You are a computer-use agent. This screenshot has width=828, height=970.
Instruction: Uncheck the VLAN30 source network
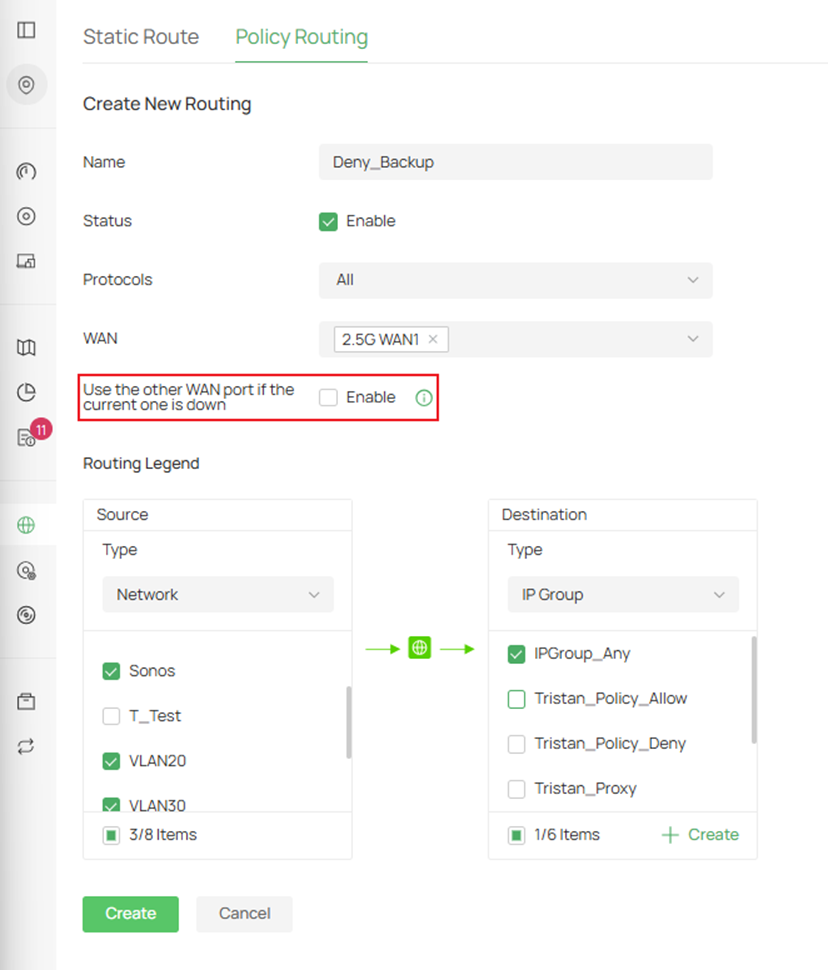coord(111,804)
